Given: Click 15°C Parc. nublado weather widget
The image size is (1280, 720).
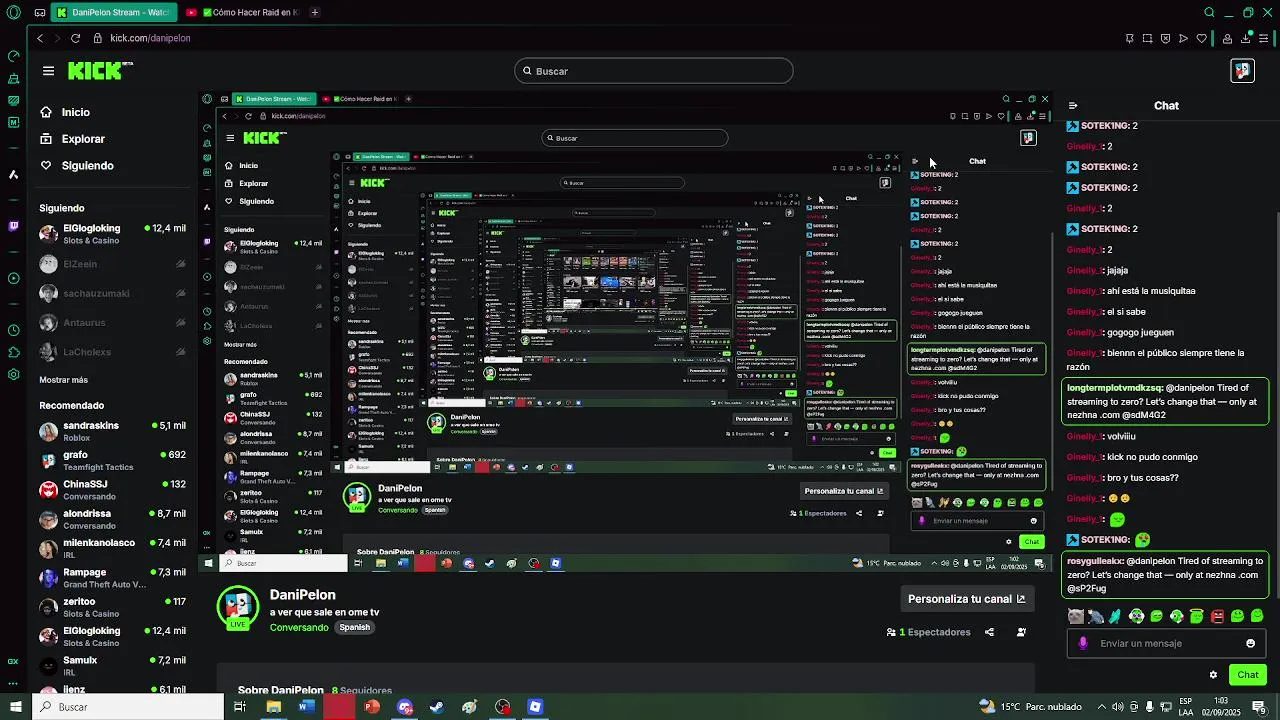Looking at the screenshot, I should (x=1032, y=707).
